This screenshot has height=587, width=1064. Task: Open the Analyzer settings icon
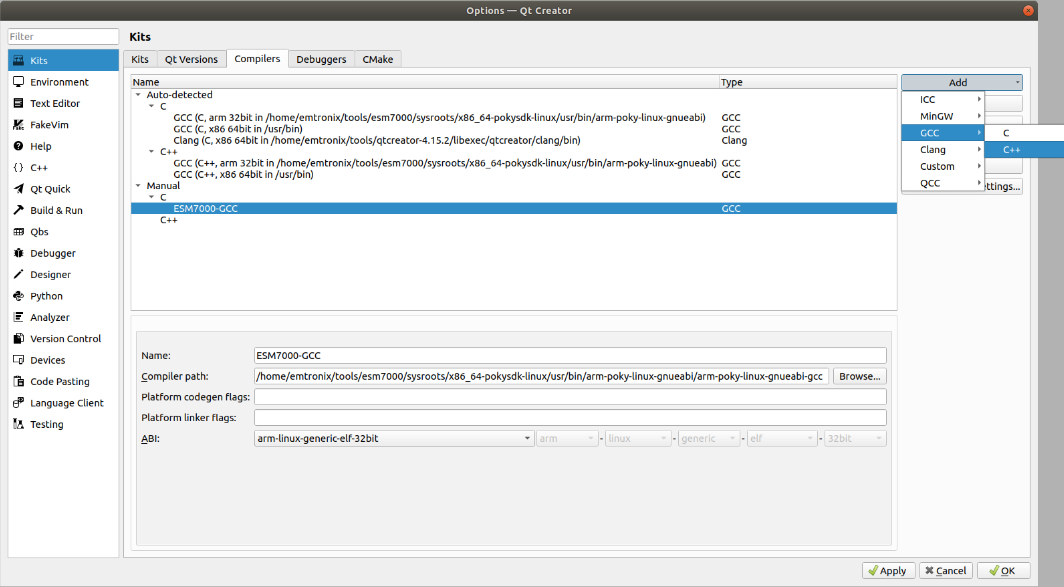pos(18,317)
